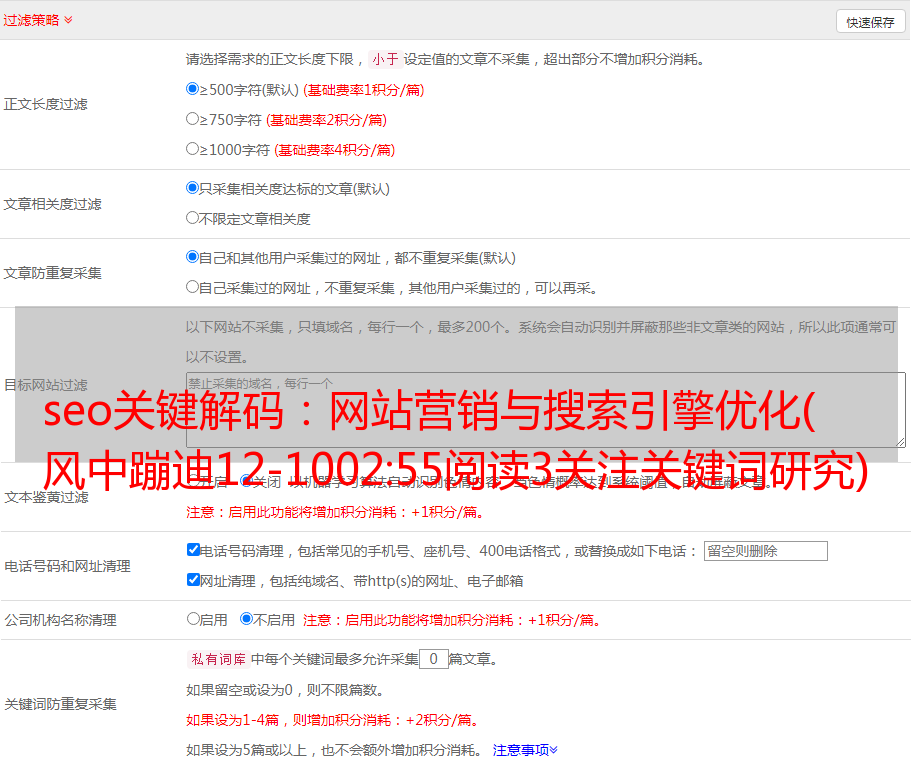Select the ≥500字符 default length option
Image resolution: width=912 pixels, height=768 pixels.
pos(193,89)
